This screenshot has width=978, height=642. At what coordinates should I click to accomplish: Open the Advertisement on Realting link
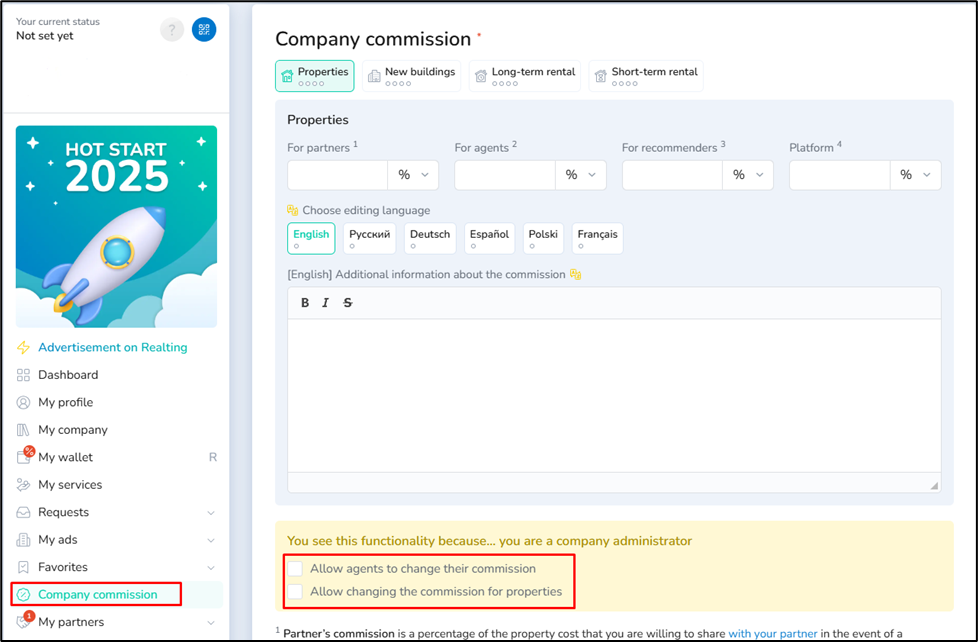[112, 348]
